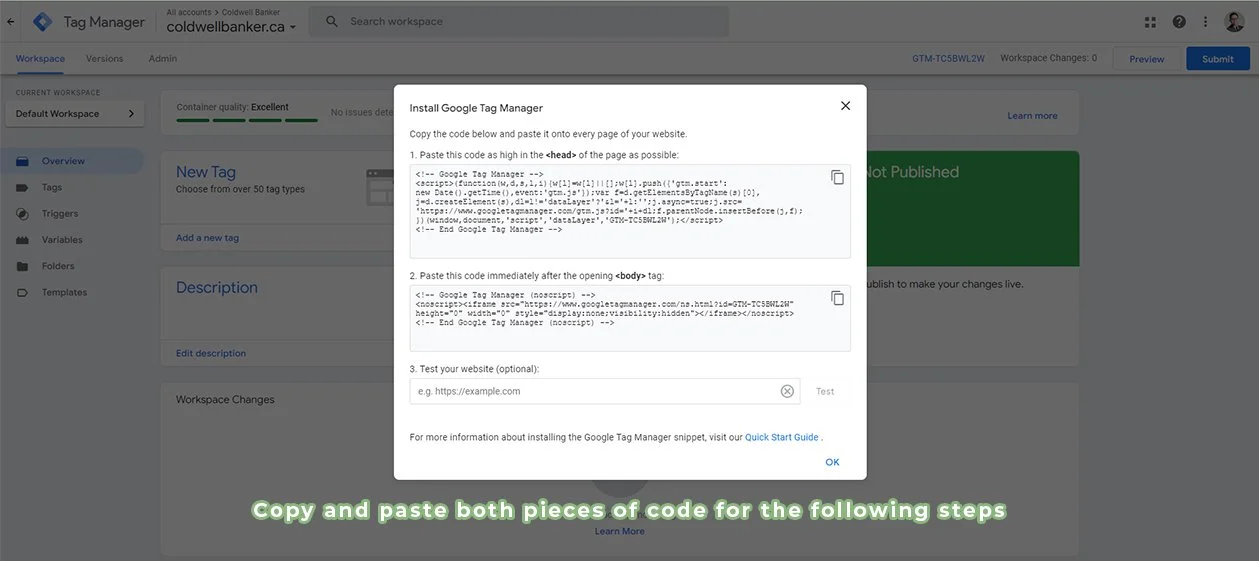Click the GTM-TC5BWL2W container ID link

pos(948,59)
